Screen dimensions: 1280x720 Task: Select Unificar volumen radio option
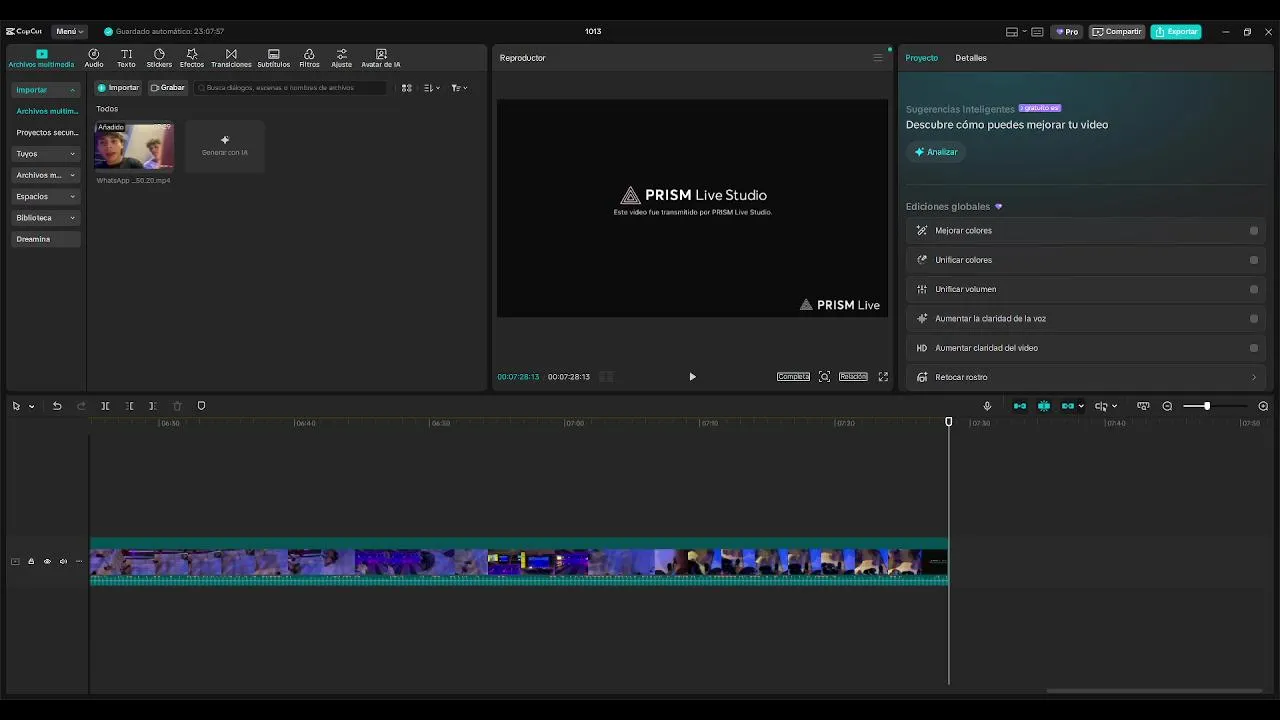(x=1254, y=289)
